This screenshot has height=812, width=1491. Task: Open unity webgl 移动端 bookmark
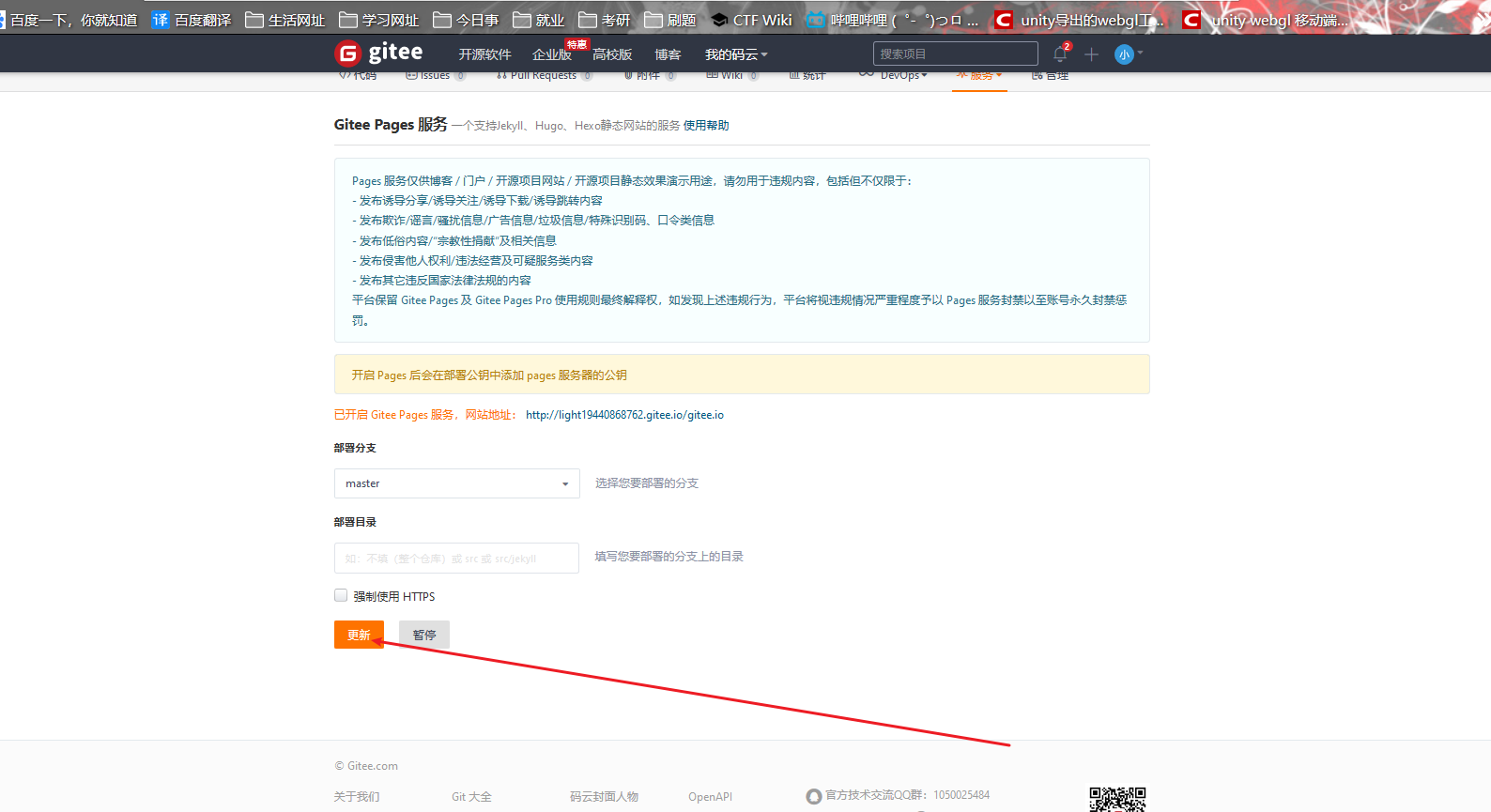point(1265,20)
